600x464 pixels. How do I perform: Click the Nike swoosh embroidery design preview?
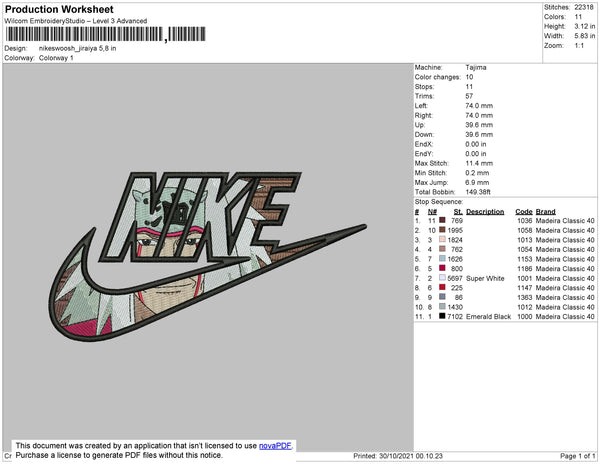(207, 256)
